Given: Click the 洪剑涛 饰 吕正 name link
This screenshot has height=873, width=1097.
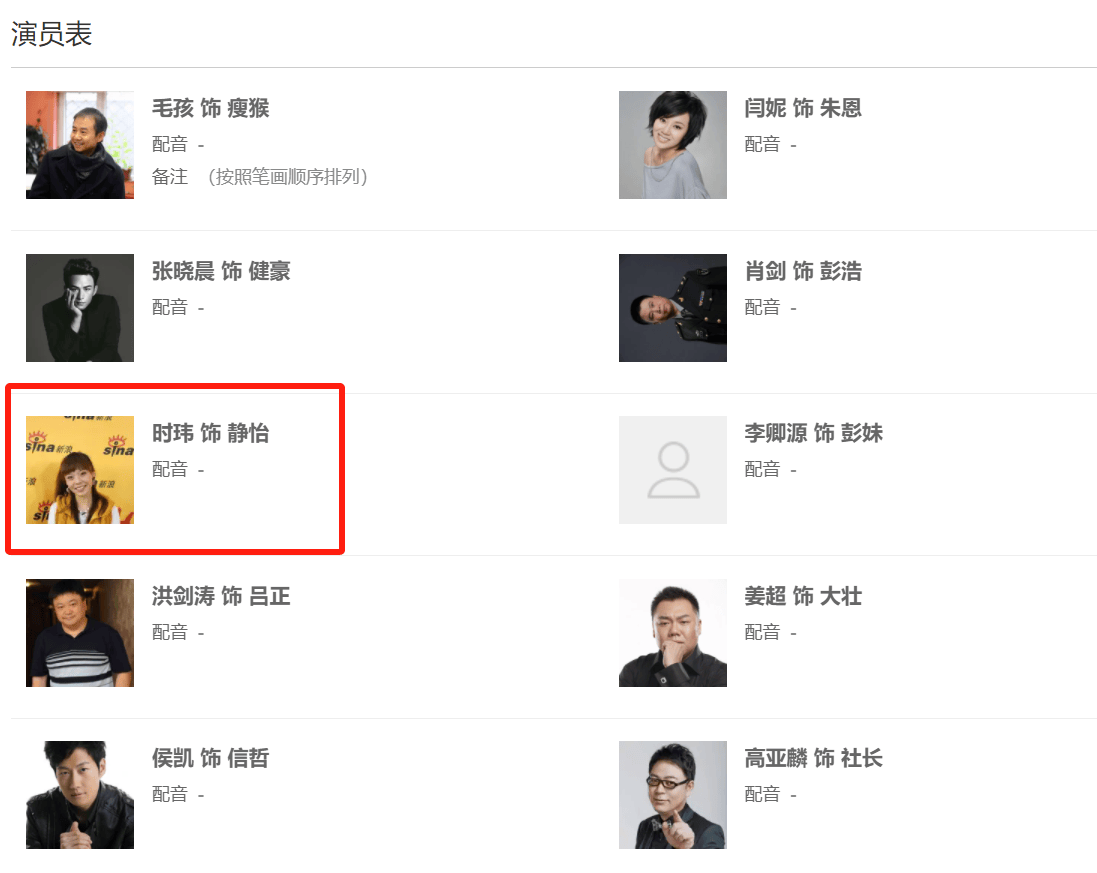Looking at the screenshot, I should click(x=221, y=596).
